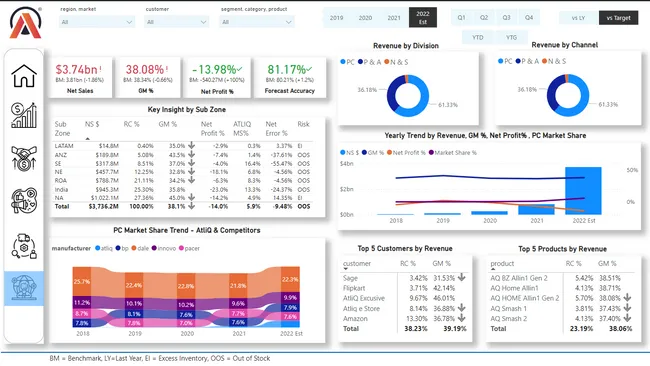This screenshot has width=650, height=366.
Task: Click the 25.7% segment in 2018 ribbon
Action: tap(82, 281)
